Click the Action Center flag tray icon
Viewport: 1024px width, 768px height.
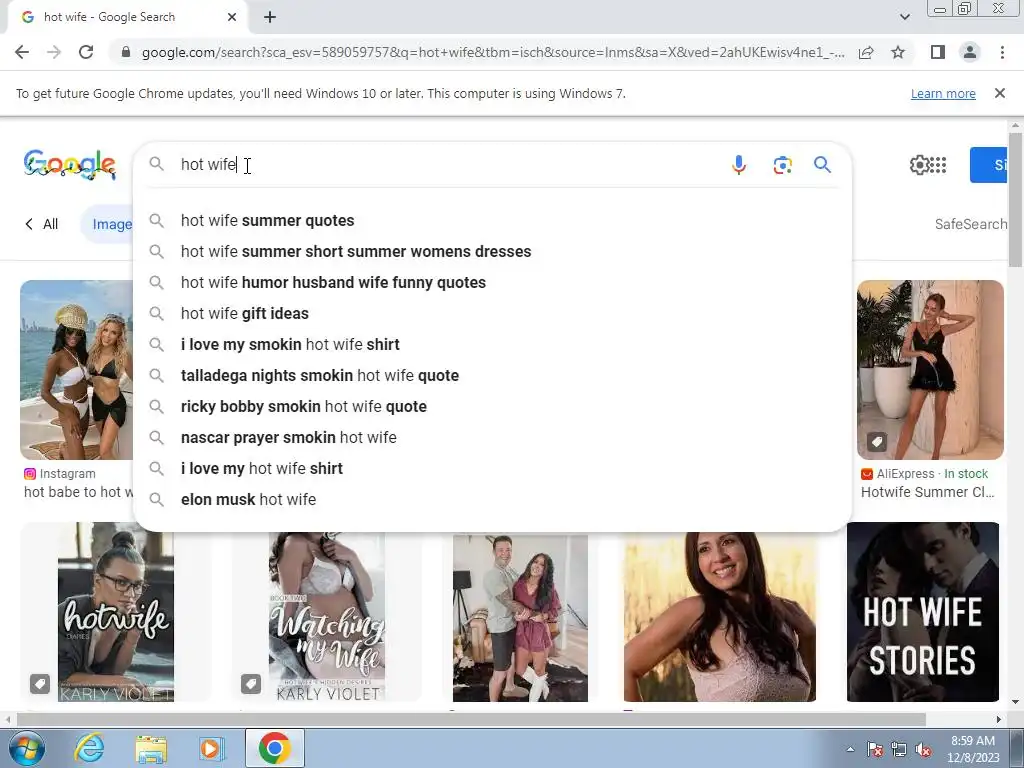tap(875, 750)
